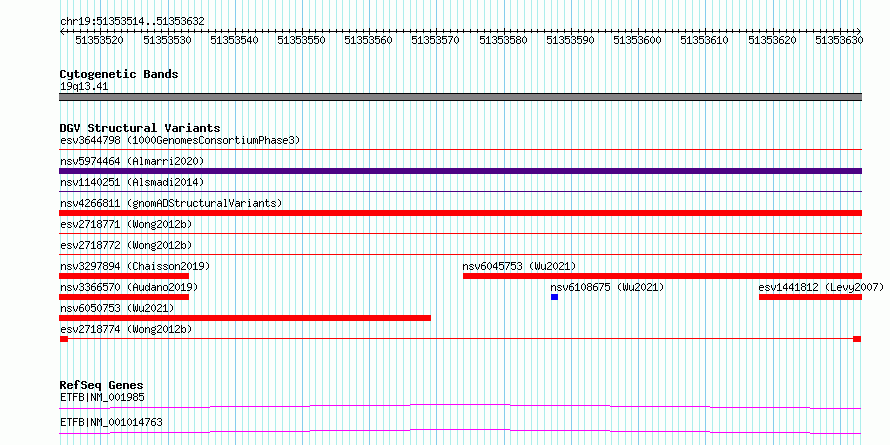
Task: Click esv2718774 (Wong2012b) label
Action: pos(126,329)
